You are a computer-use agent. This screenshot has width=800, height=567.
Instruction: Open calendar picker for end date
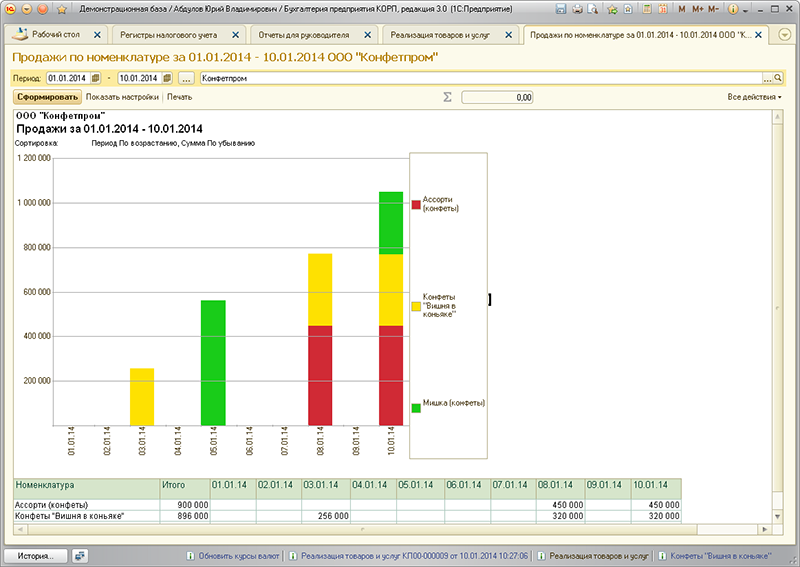[167, 78]
